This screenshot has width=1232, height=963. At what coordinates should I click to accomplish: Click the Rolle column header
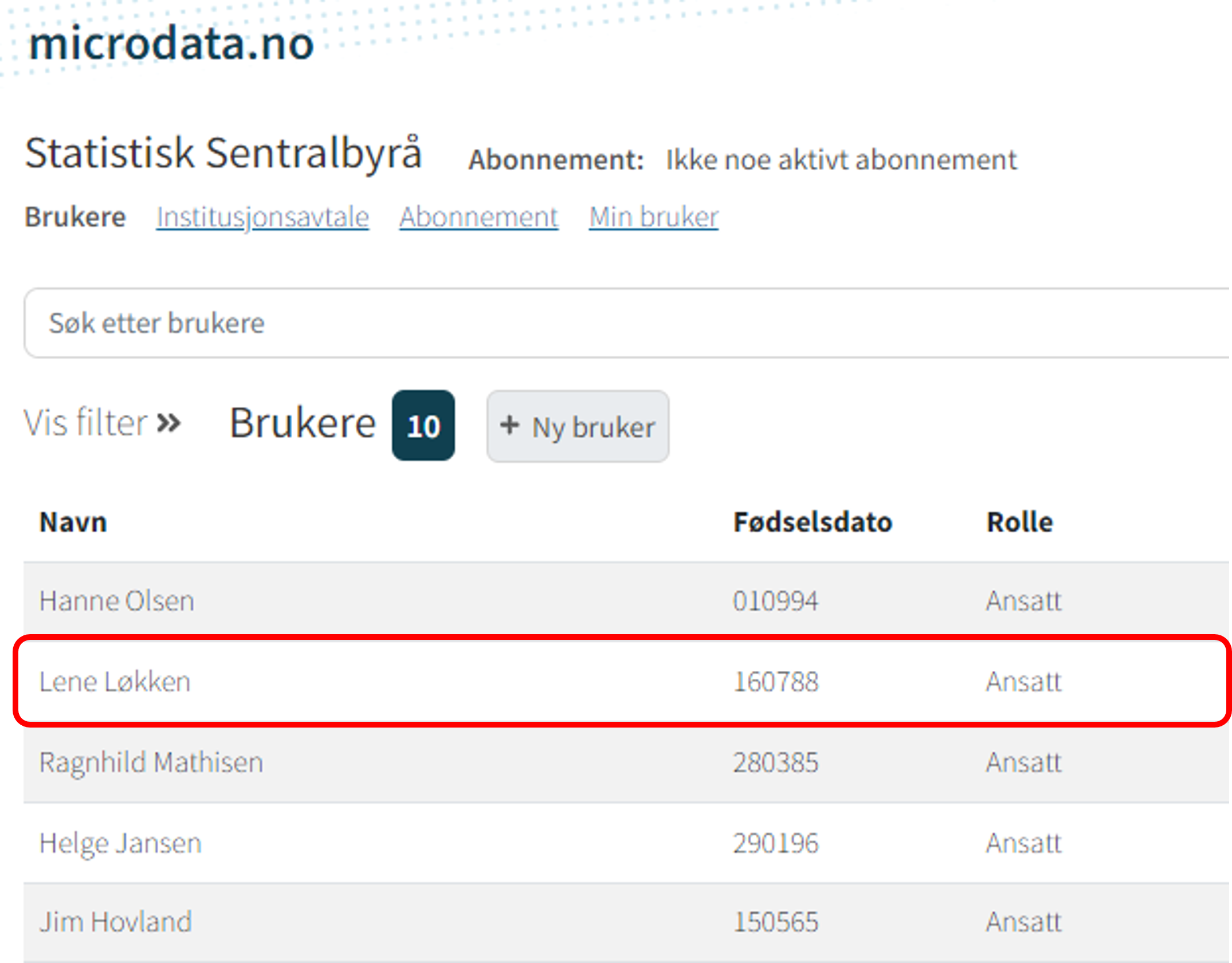pyautogui.click(x=1019, y=522)
